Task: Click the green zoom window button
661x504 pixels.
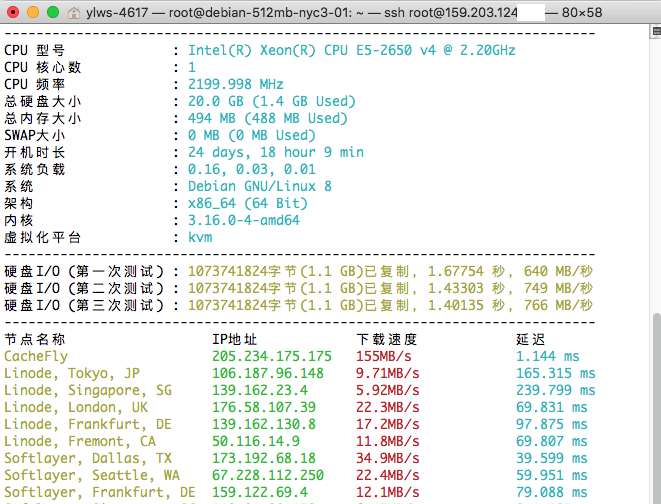Action: (53, 12)
